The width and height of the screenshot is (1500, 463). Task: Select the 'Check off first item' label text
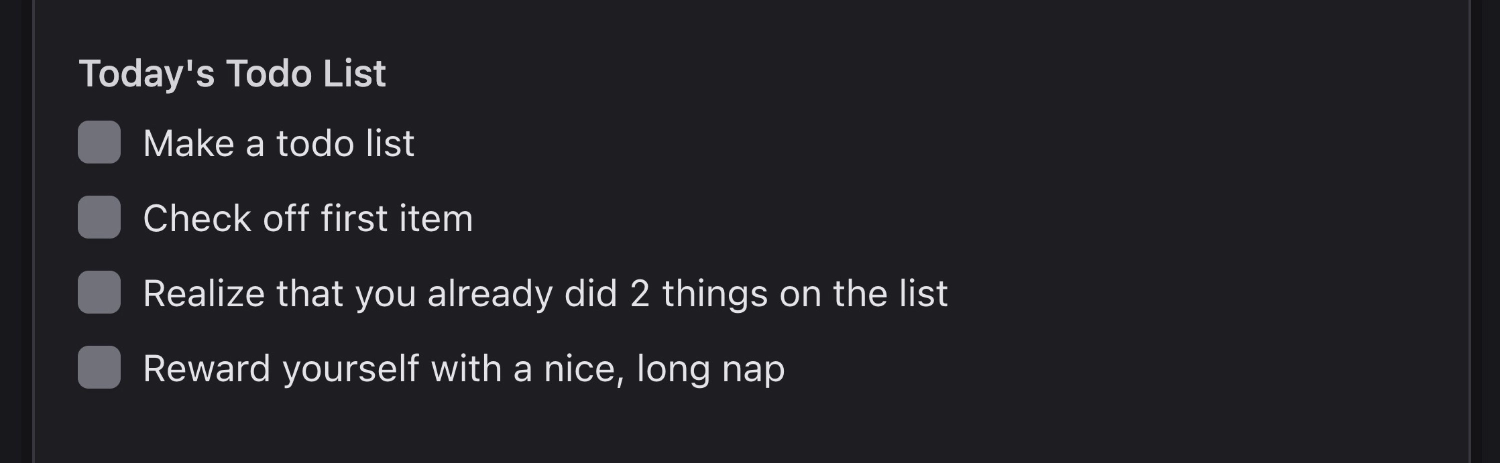pyautogui.click(x=307, y=219)
